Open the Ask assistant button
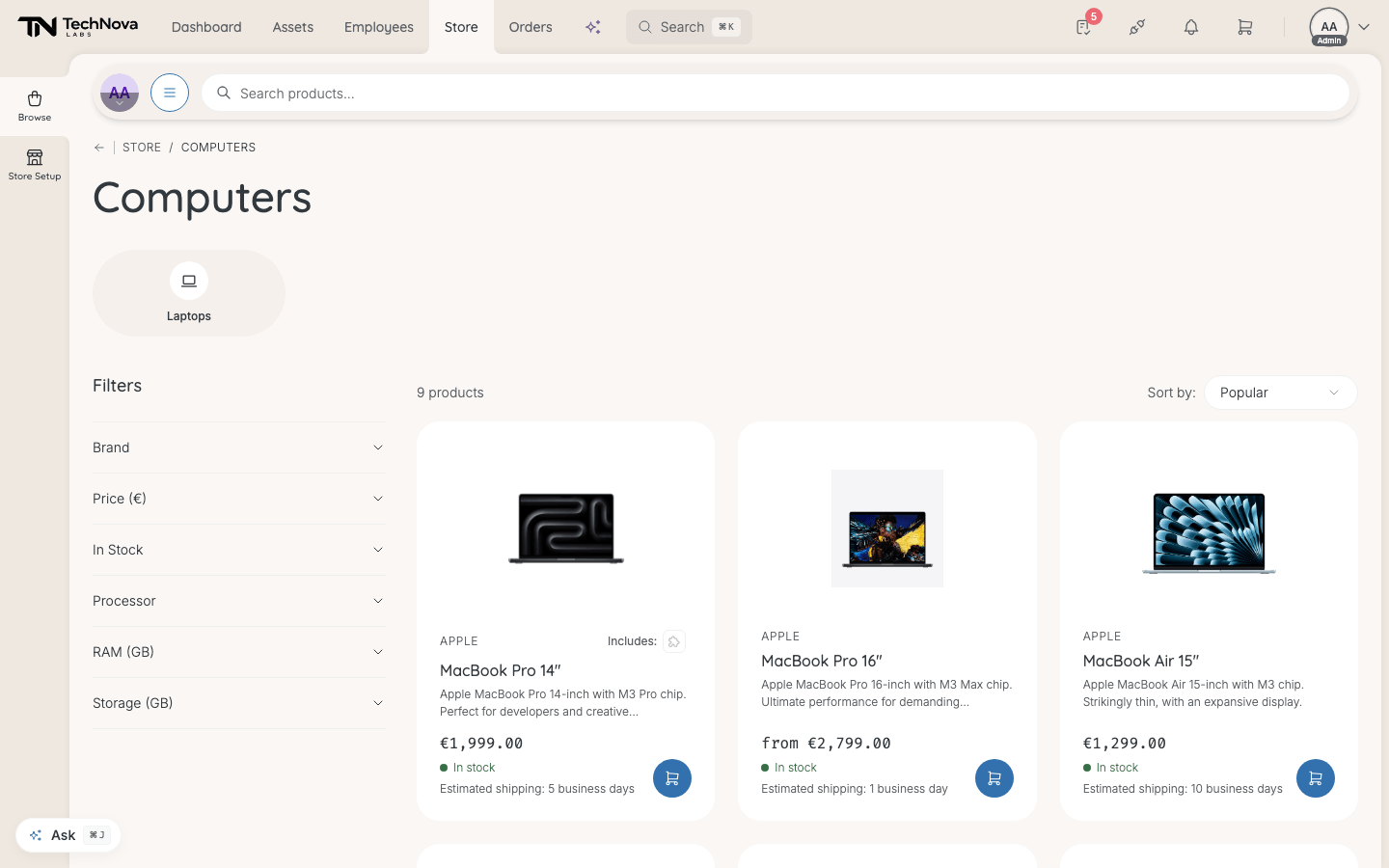 point(68,835)
